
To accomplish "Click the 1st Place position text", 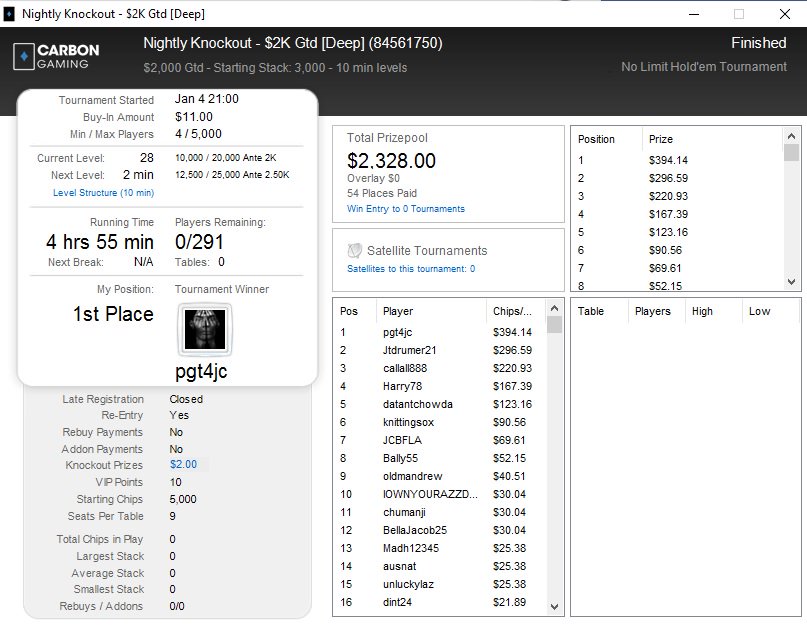I will point(113,314).
